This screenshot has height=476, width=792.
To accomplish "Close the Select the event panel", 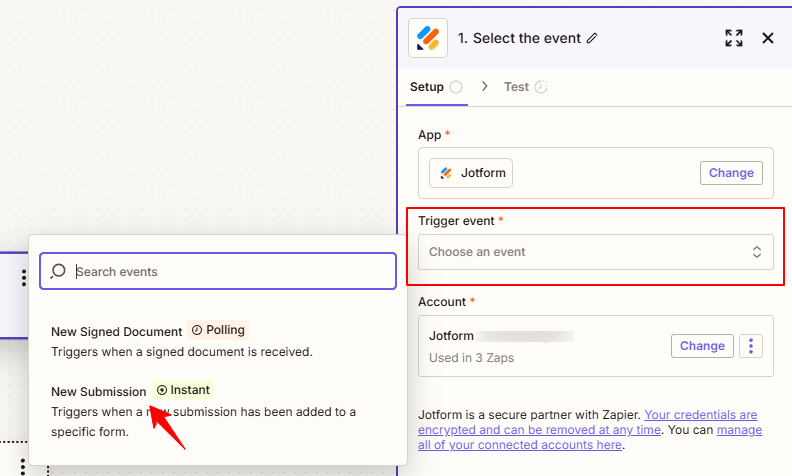I will (768, 38).
